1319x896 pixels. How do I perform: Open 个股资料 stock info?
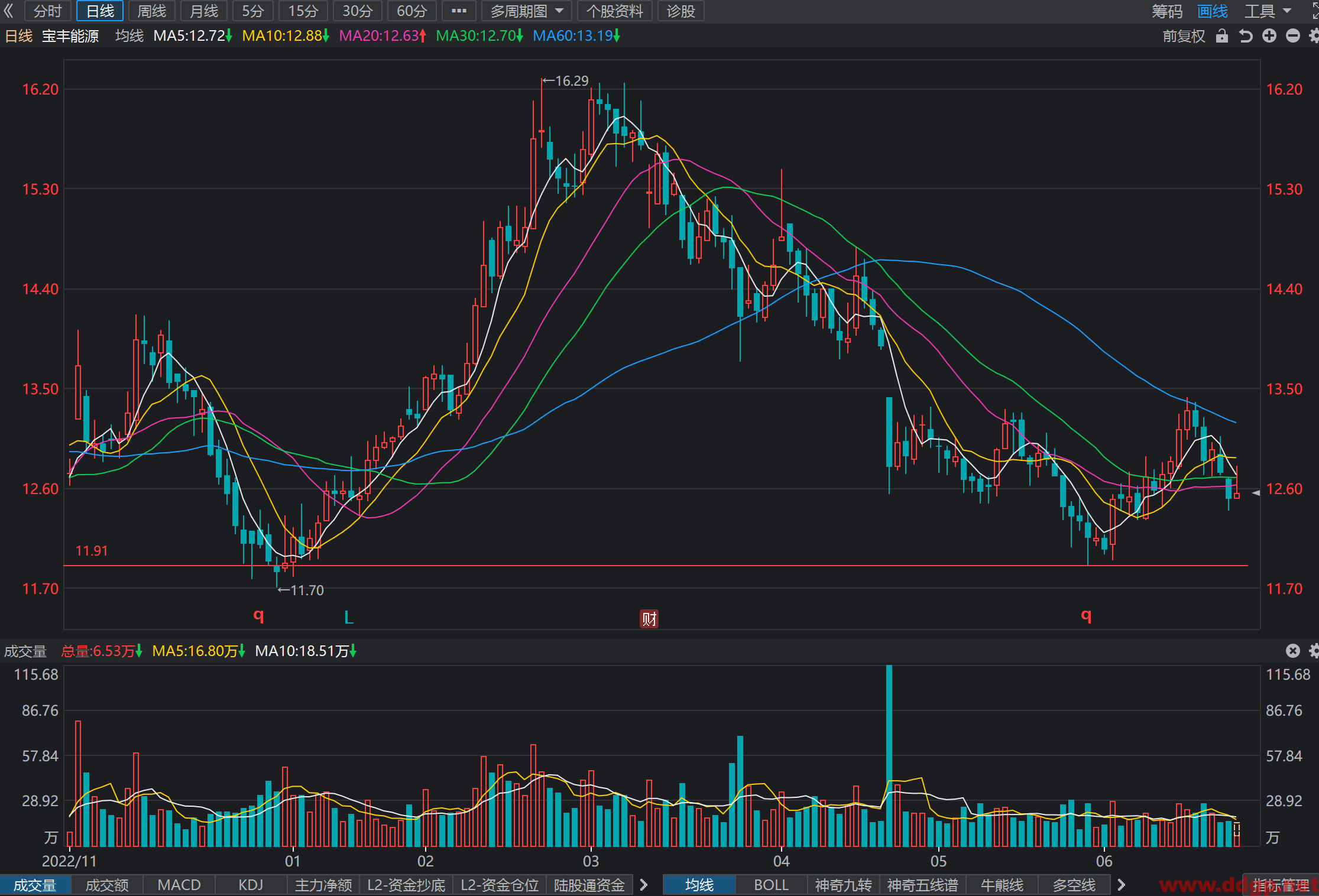pyautogui.click(x=614, y=11)
